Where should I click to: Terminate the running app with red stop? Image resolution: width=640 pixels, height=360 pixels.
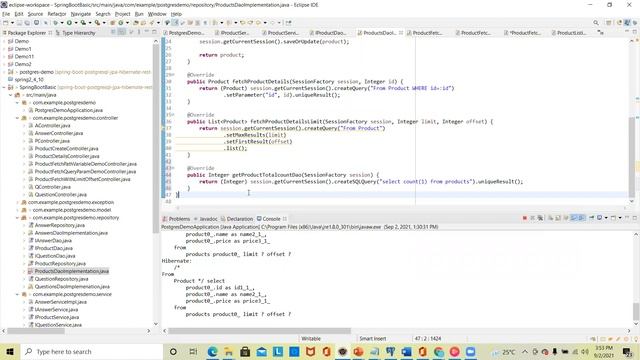[x=524, y=218]
